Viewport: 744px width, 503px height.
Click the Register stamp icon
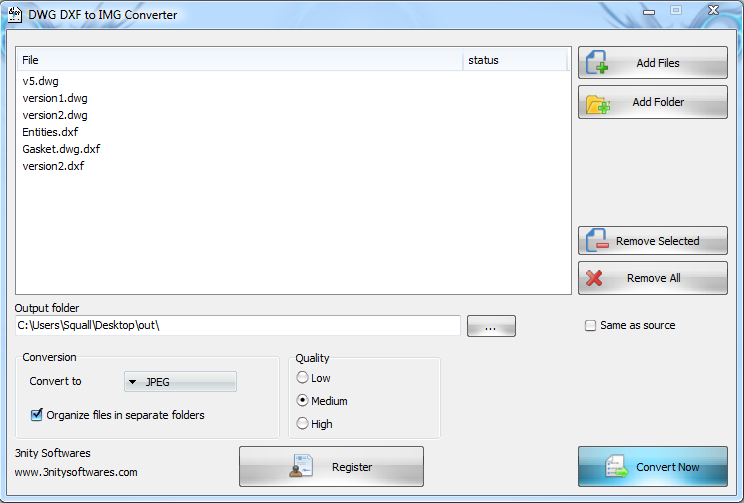tap(301, 466)
